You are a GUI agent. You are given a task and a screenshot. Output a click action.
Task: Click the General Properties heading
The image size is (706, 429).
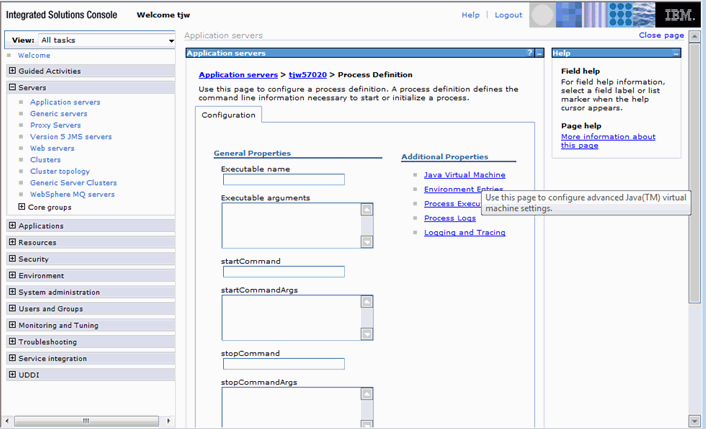click(x=252, y=153)
